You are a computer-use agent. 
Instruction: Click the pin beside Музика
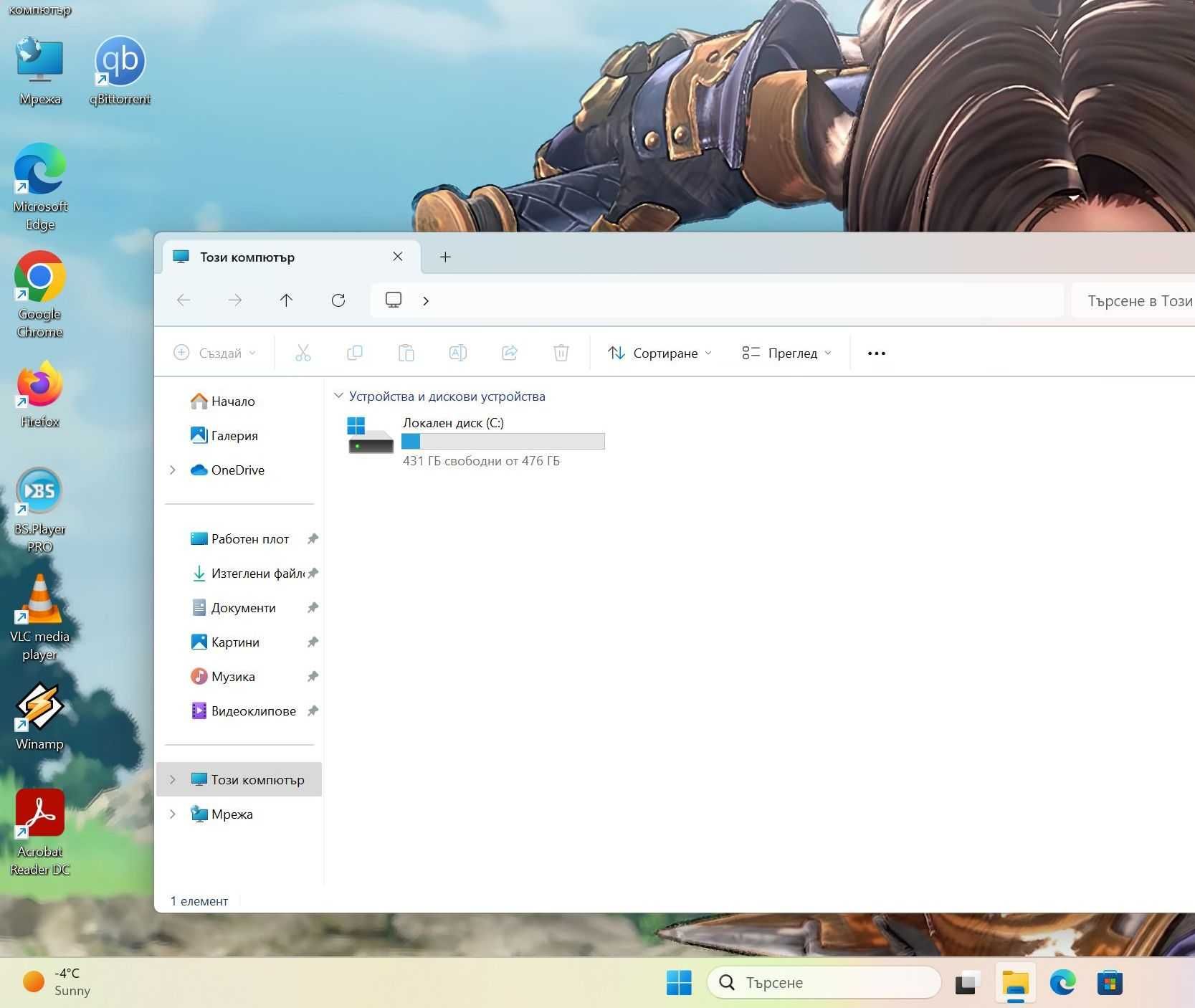pos(313,677)
